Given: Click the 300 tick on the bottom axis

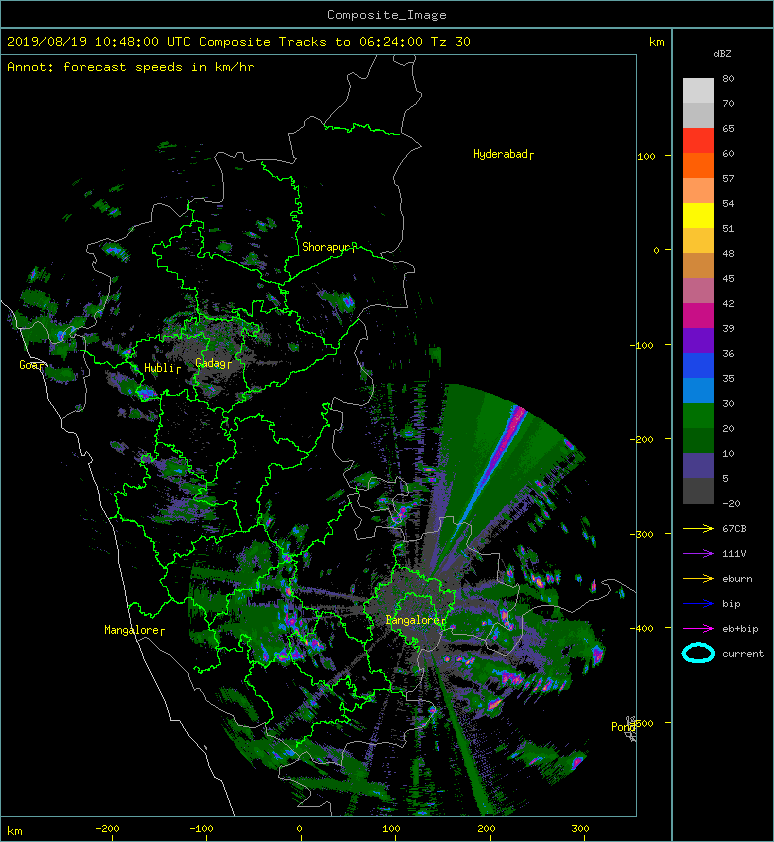Looking at the screenshot, I should point(580,829).
